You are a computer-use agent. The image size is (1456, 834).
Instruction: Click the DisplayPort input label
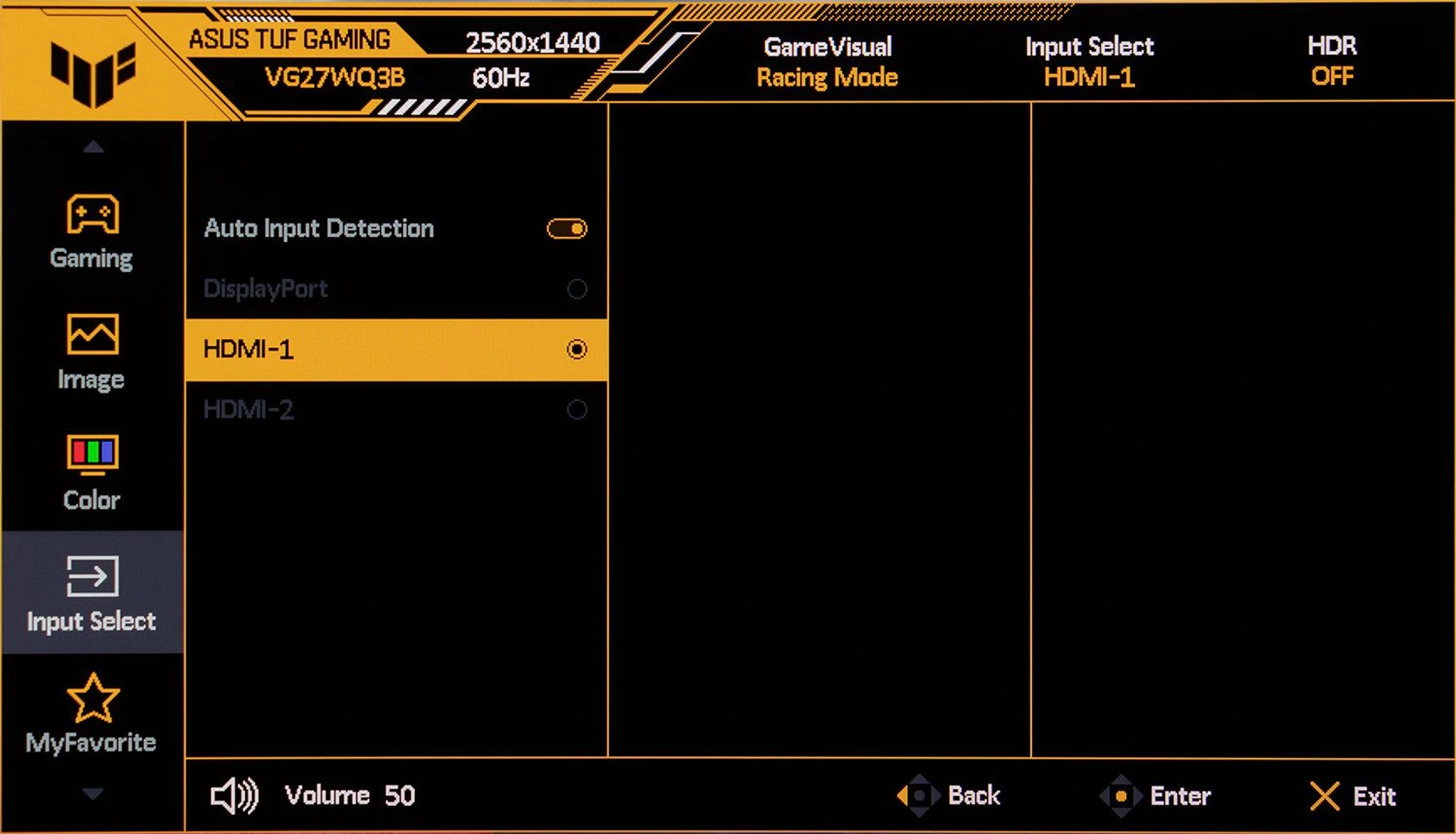pos(266,289)
